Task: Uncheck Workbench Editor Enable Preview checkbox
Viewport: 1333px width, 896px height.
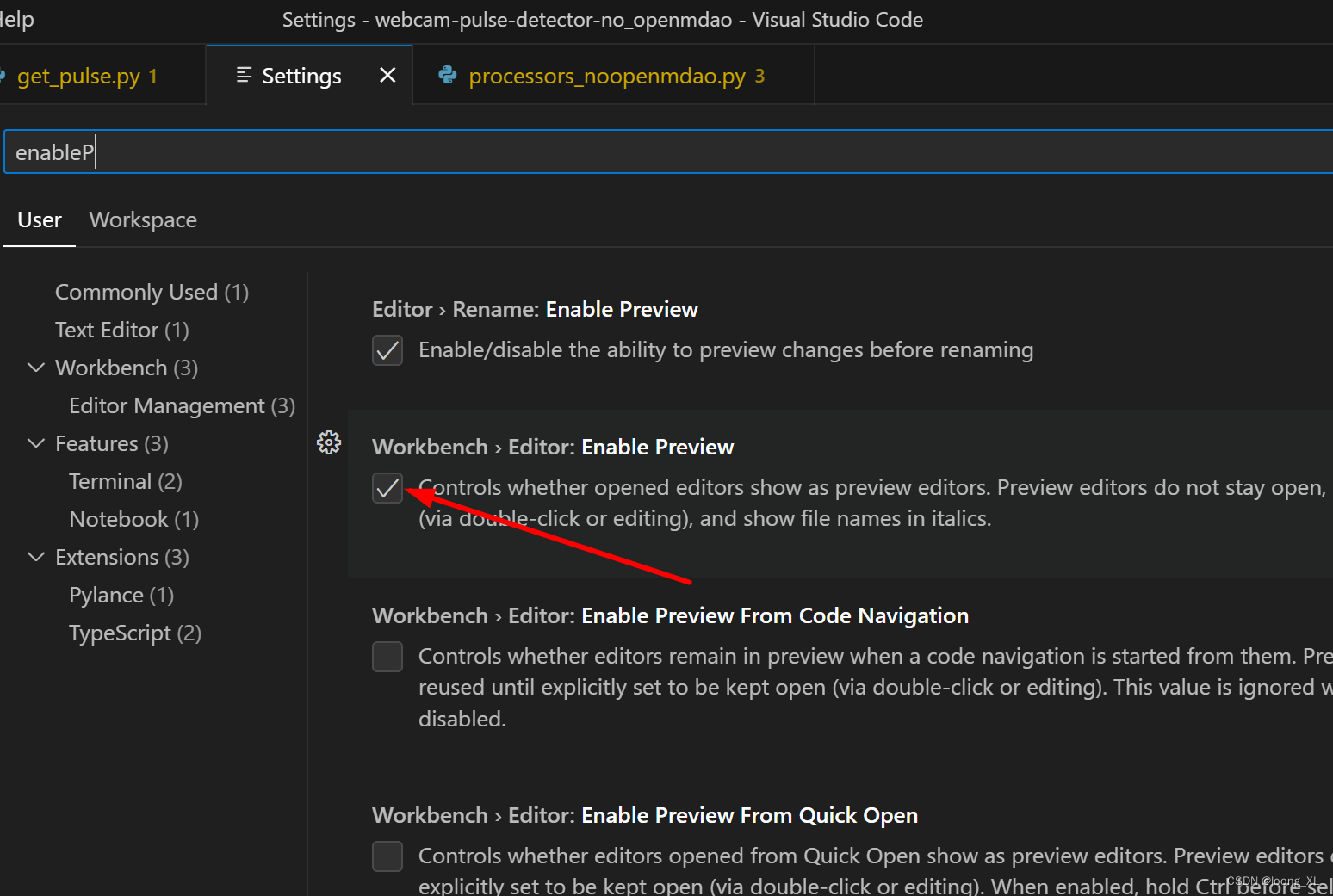Action: [x=387, y=488]
